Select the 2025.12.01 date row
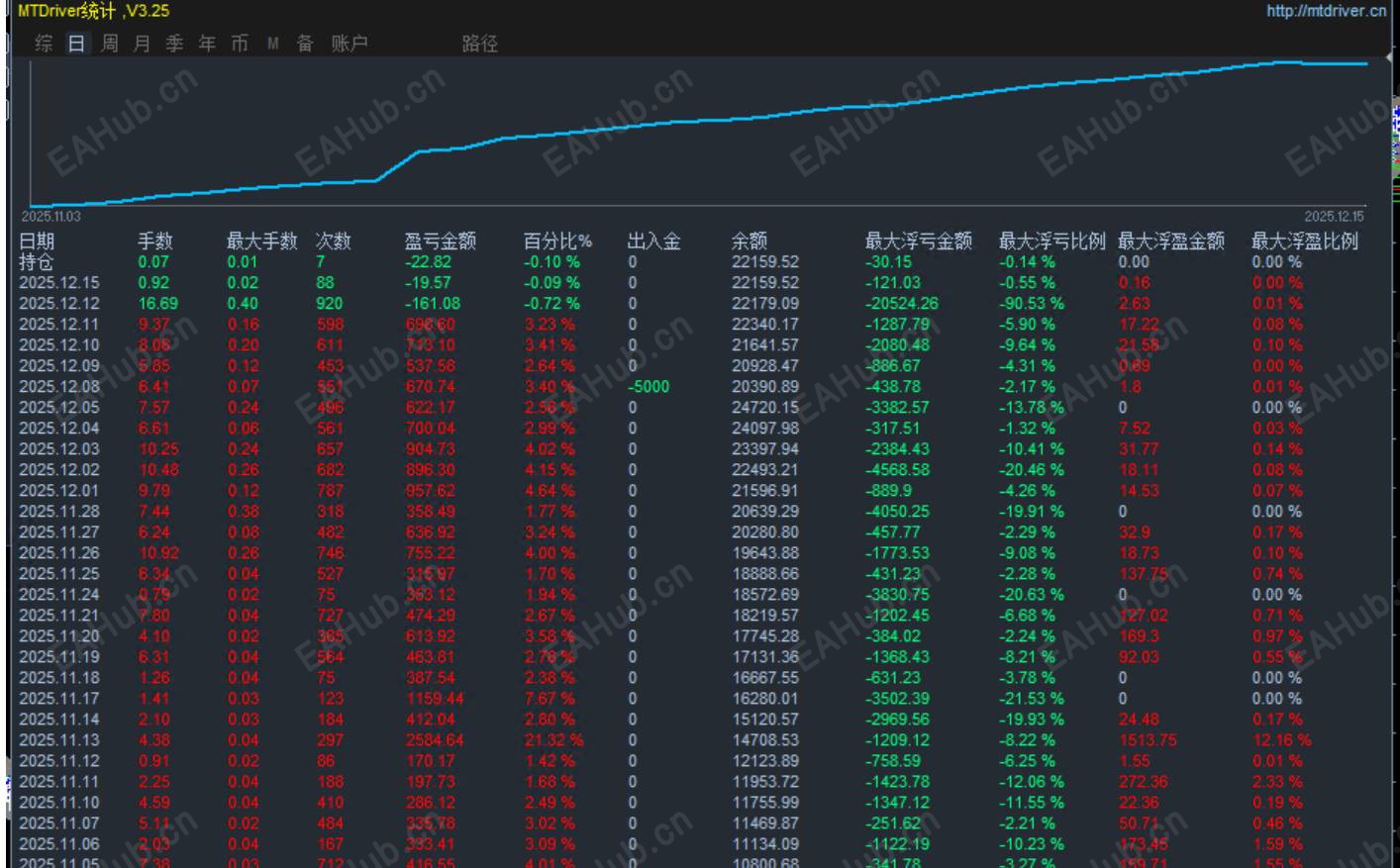 coord(59,491)
